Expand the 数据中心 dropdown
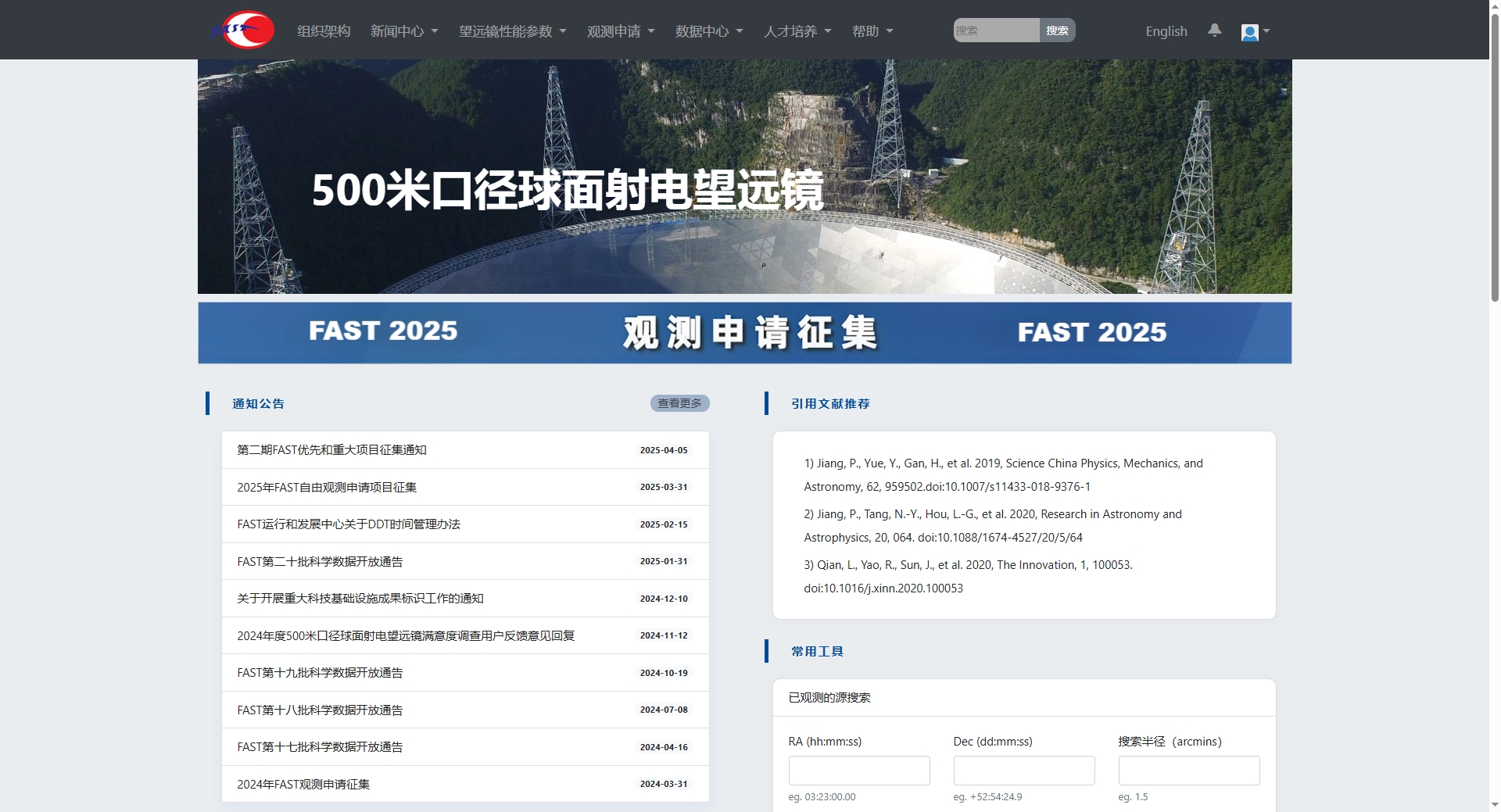 (x=709, y=31)
